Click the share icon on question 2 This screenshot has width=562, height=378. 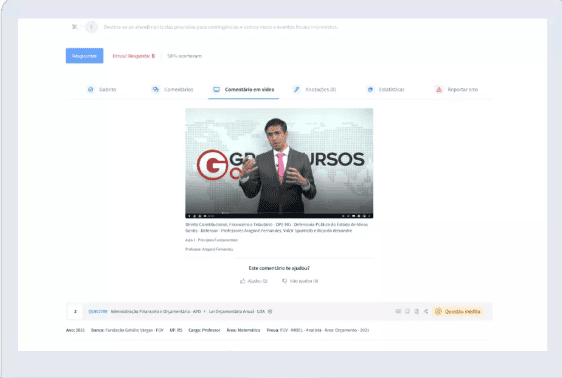[426, 312]
